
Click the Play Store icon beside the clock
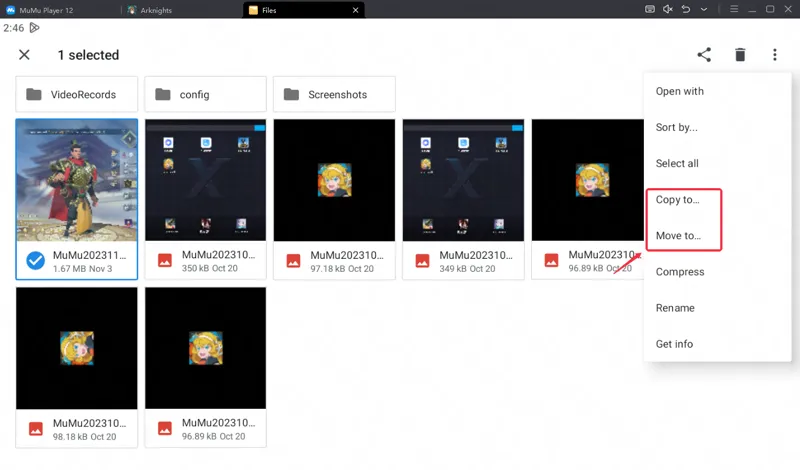click(x=35, y=28)
